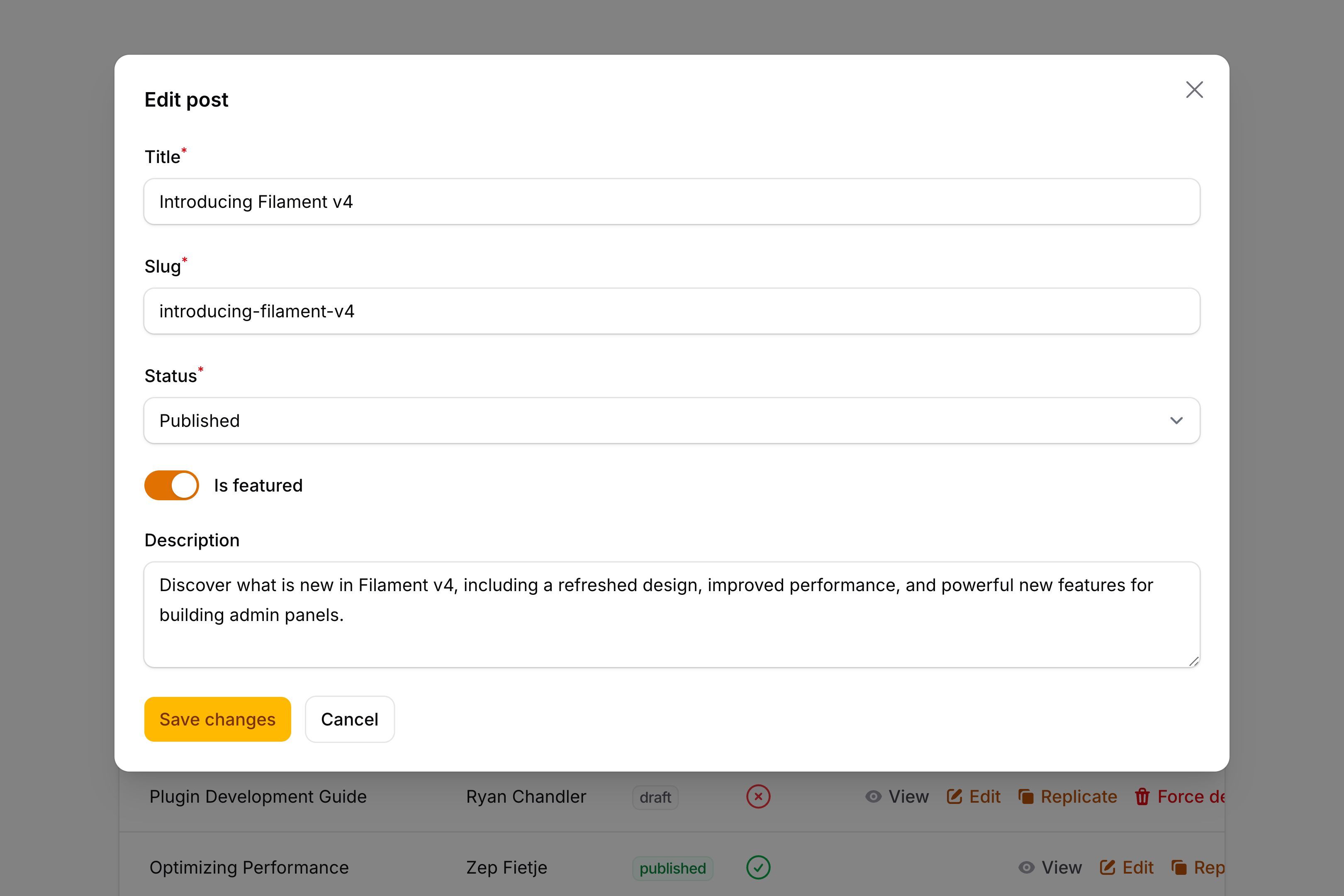Viewport: 1344px width, 896px height.
Task: Click the Title input field
Action: (x=672, y=202)
